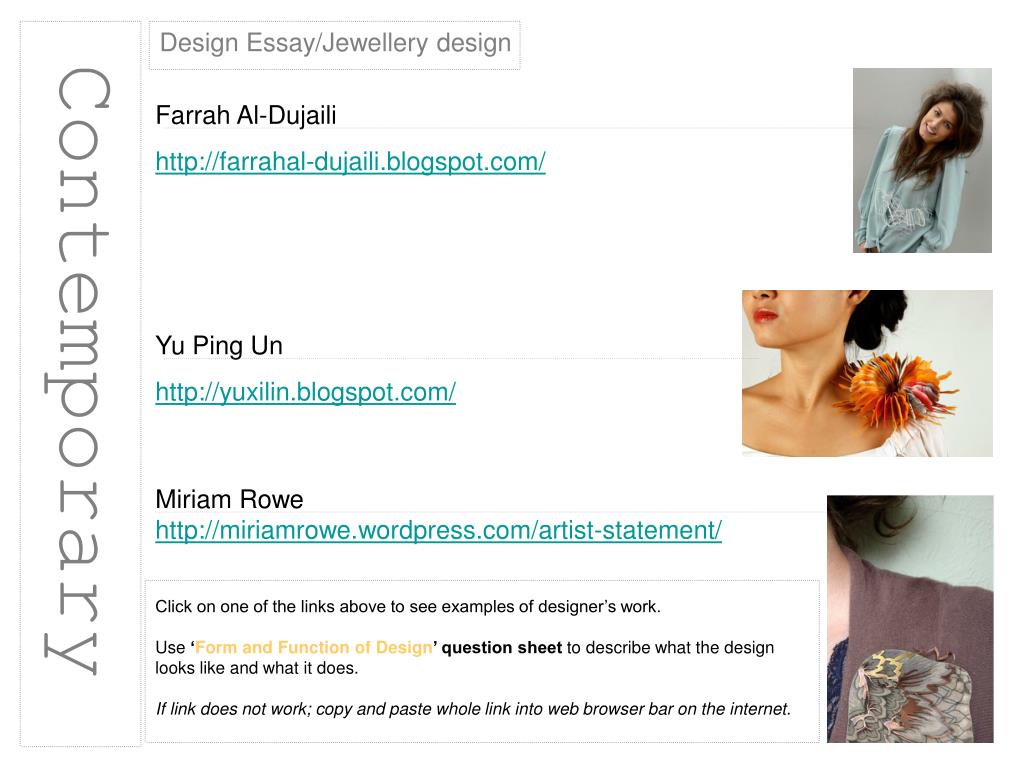Select the Miriam Rowe heading text

[229, 500]
